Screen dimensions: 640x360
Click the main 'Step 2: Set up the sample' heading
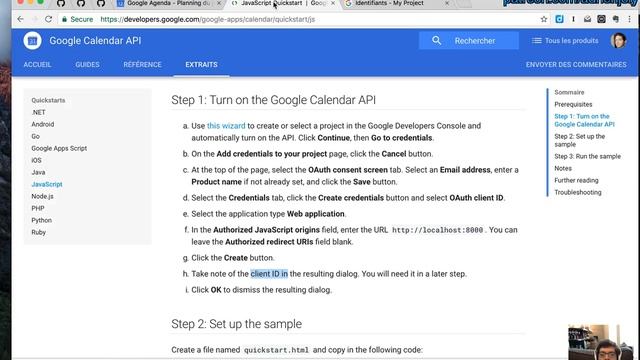[x=236, y=324]
